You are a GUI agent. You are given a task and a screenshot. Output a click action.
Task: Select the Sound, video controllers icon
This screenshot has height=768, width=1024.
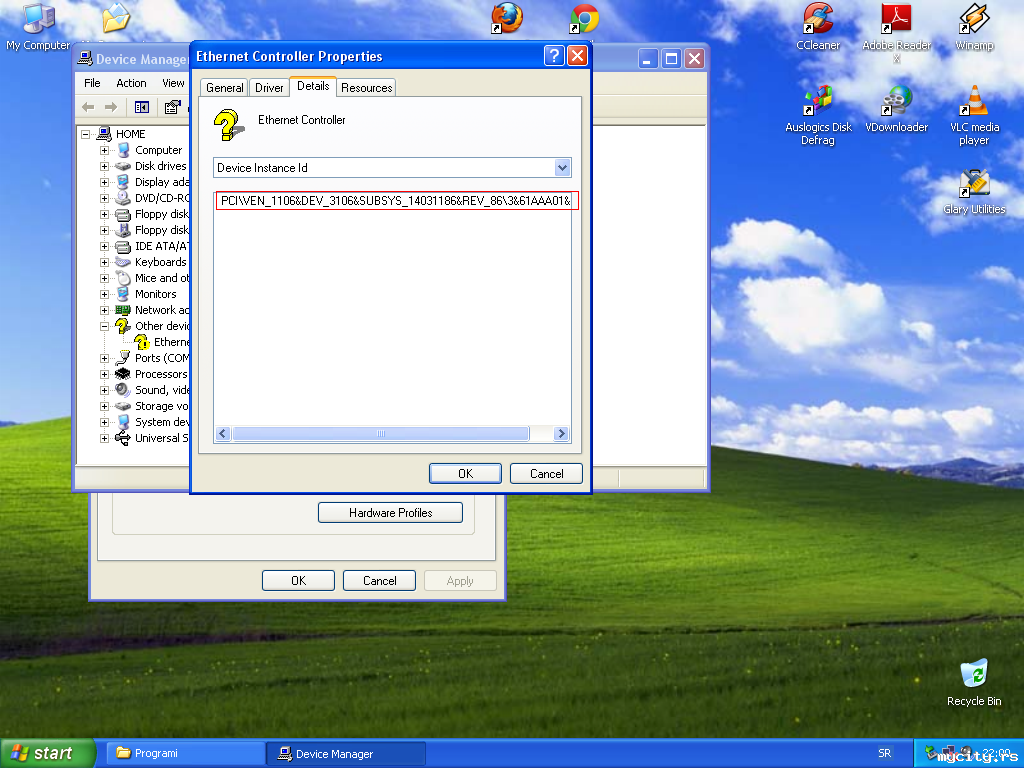tap(122, 390)
